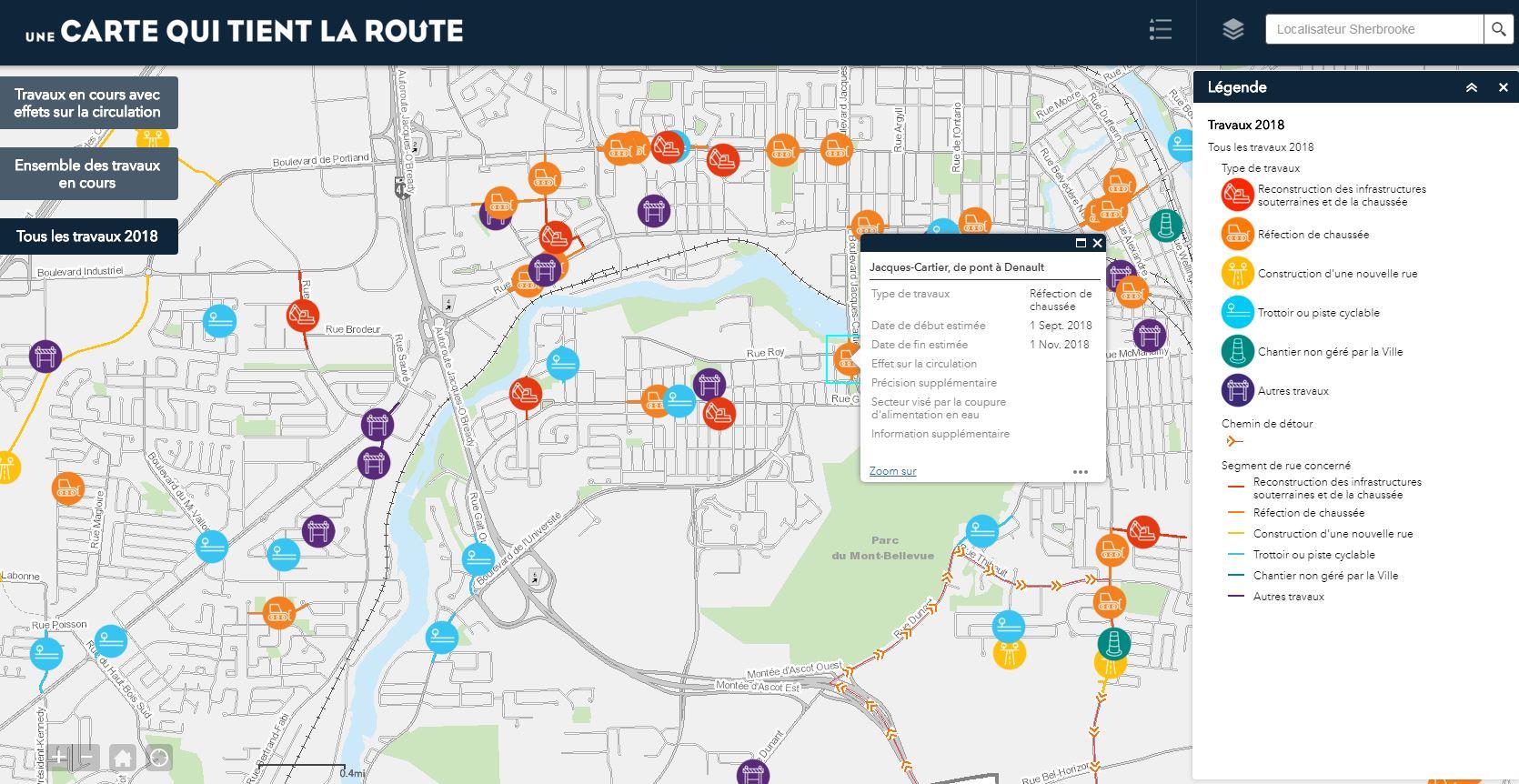Select Tous les travaux 2018 tab
Image resolution: width=1519 pixels, height=784 pixels.
tap(87, 236)
